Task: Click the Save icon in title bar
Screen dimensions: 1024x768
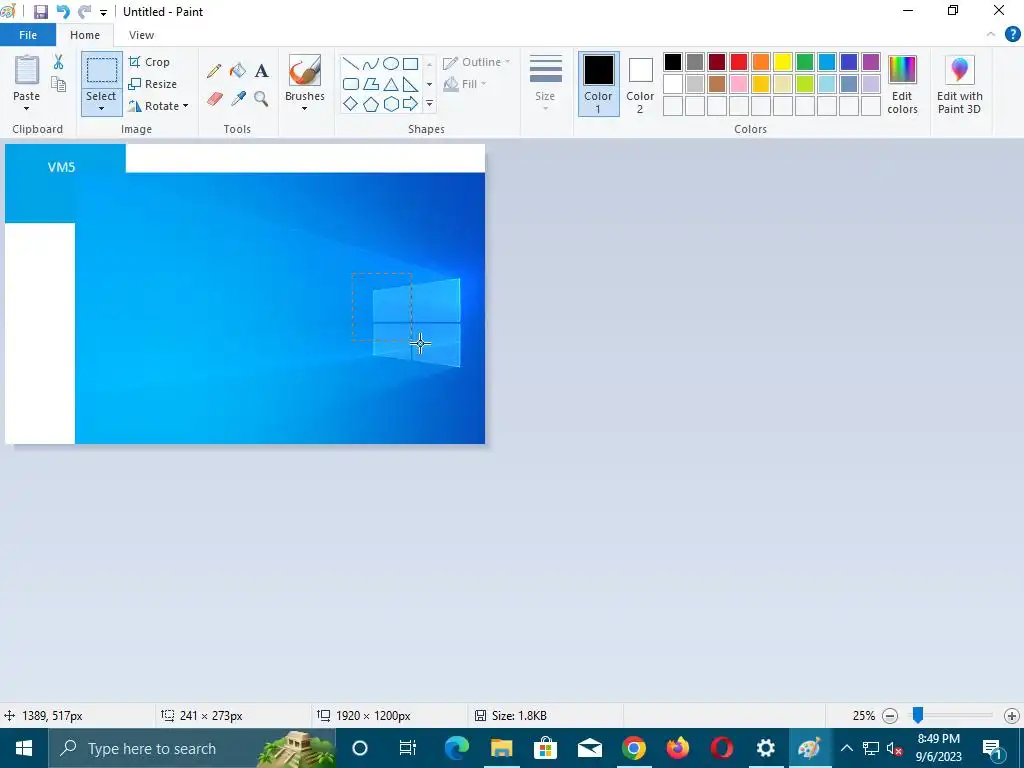Action: click(40, 12)
